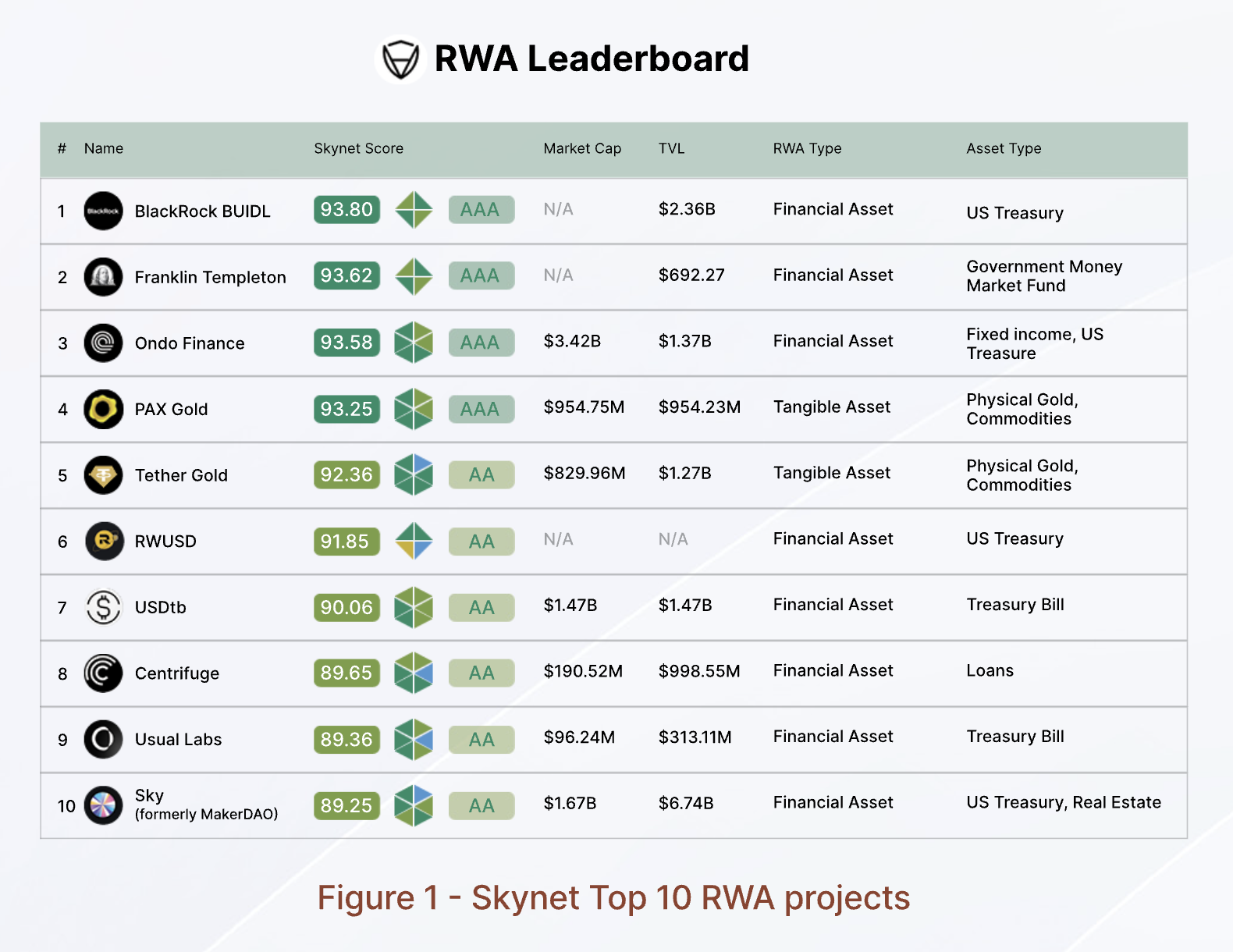Click the $6.74B TVL value

(x=686, y=803)
